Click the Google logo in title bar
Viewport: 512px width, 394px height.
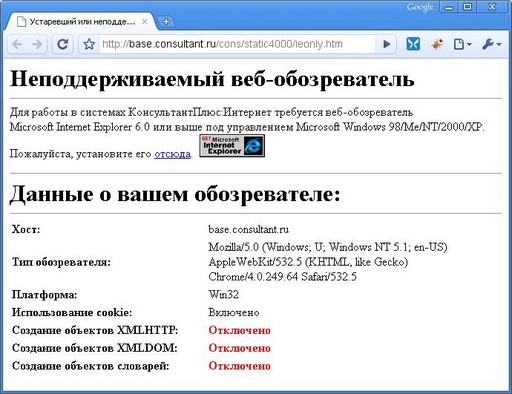click(420, 7)
